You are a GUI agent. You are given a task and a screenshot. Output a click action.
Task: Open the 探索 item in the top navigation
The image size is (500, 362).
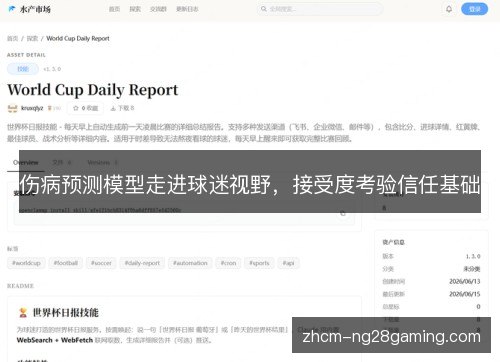point(135,9)
